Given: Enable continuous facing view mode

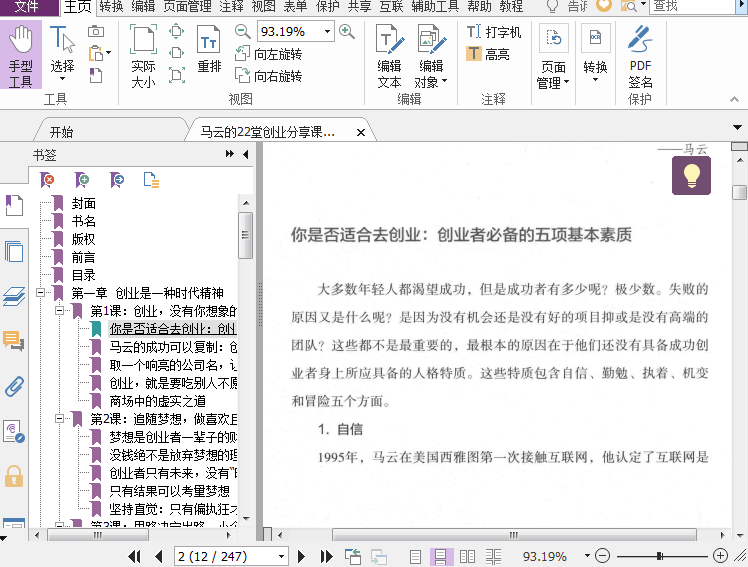Looking at the screenshot, I should click(494, 557).
